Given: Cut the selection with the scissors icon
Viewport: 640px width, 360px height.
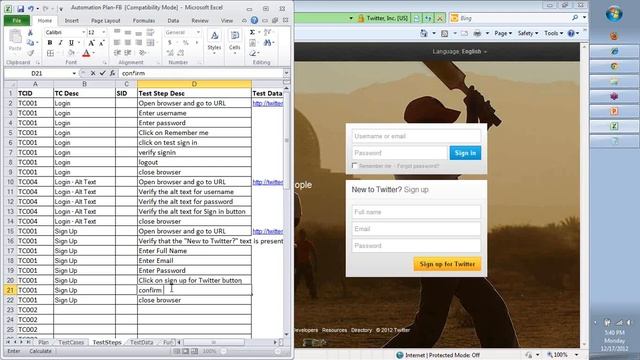Looking at the screenshot, I should coord(30,33).
